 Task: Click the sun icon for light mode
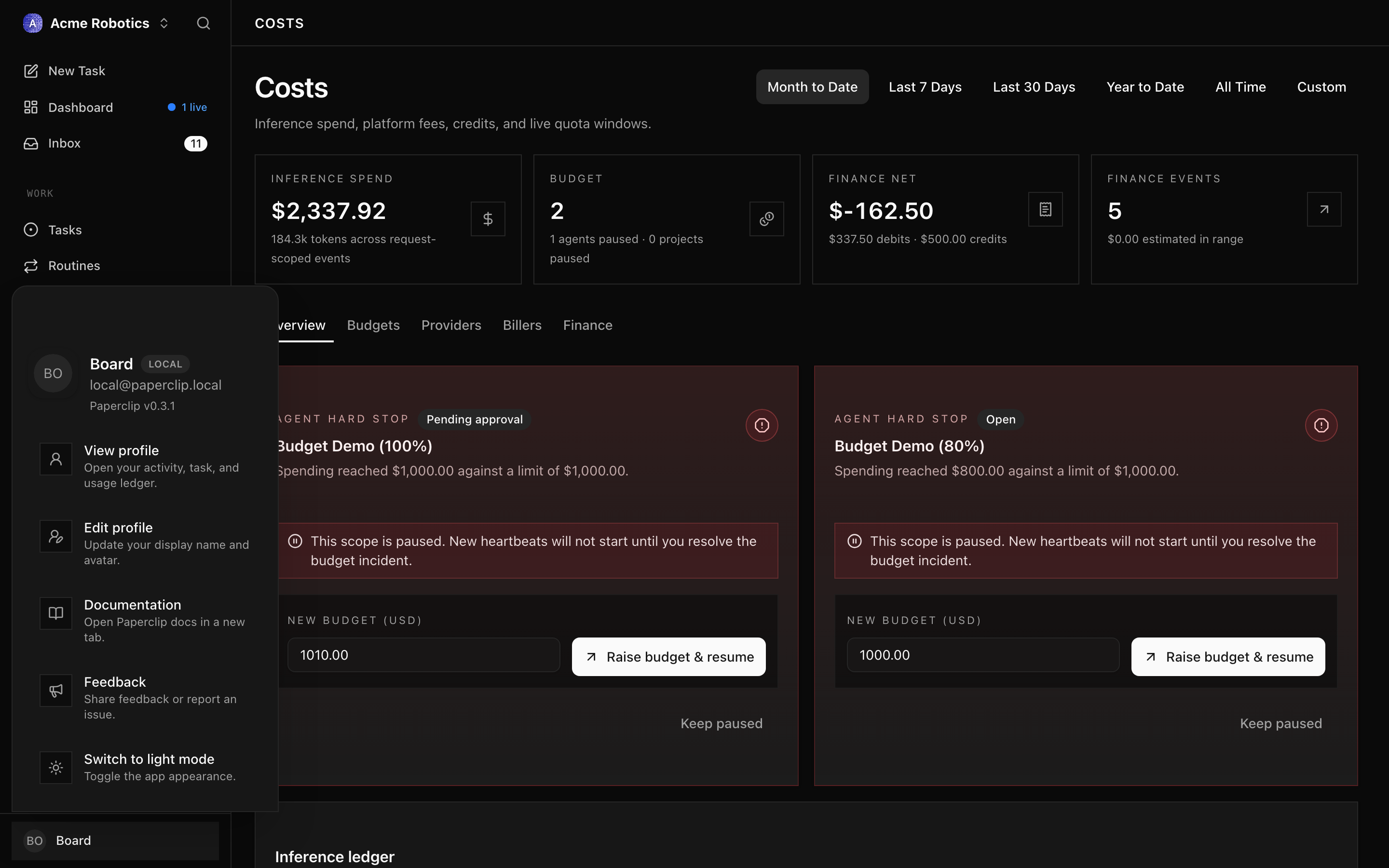coord(55,768)
